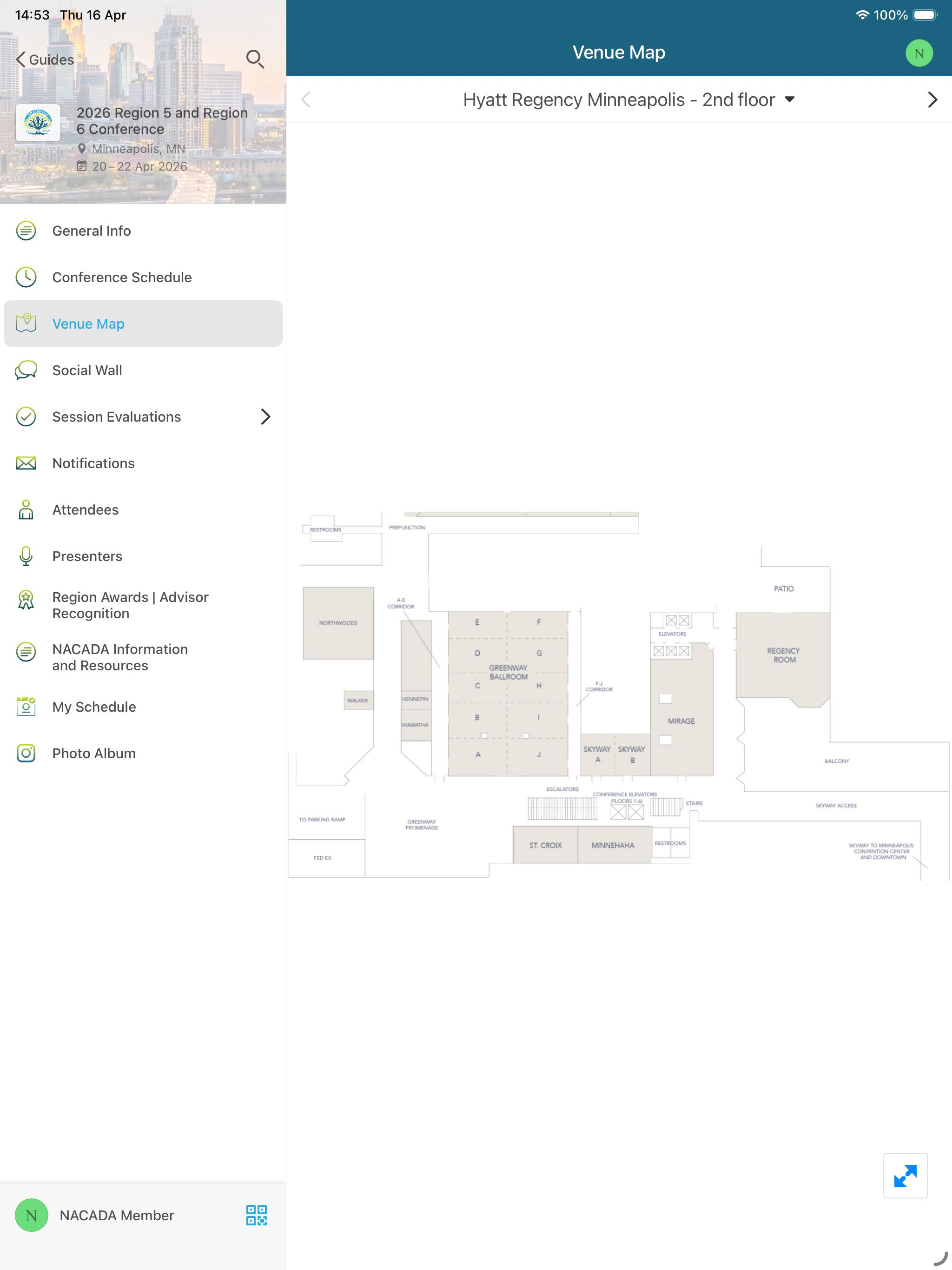952x1270 pixels.
Task: Tap the Hiawatha room label
Action: 415,725
